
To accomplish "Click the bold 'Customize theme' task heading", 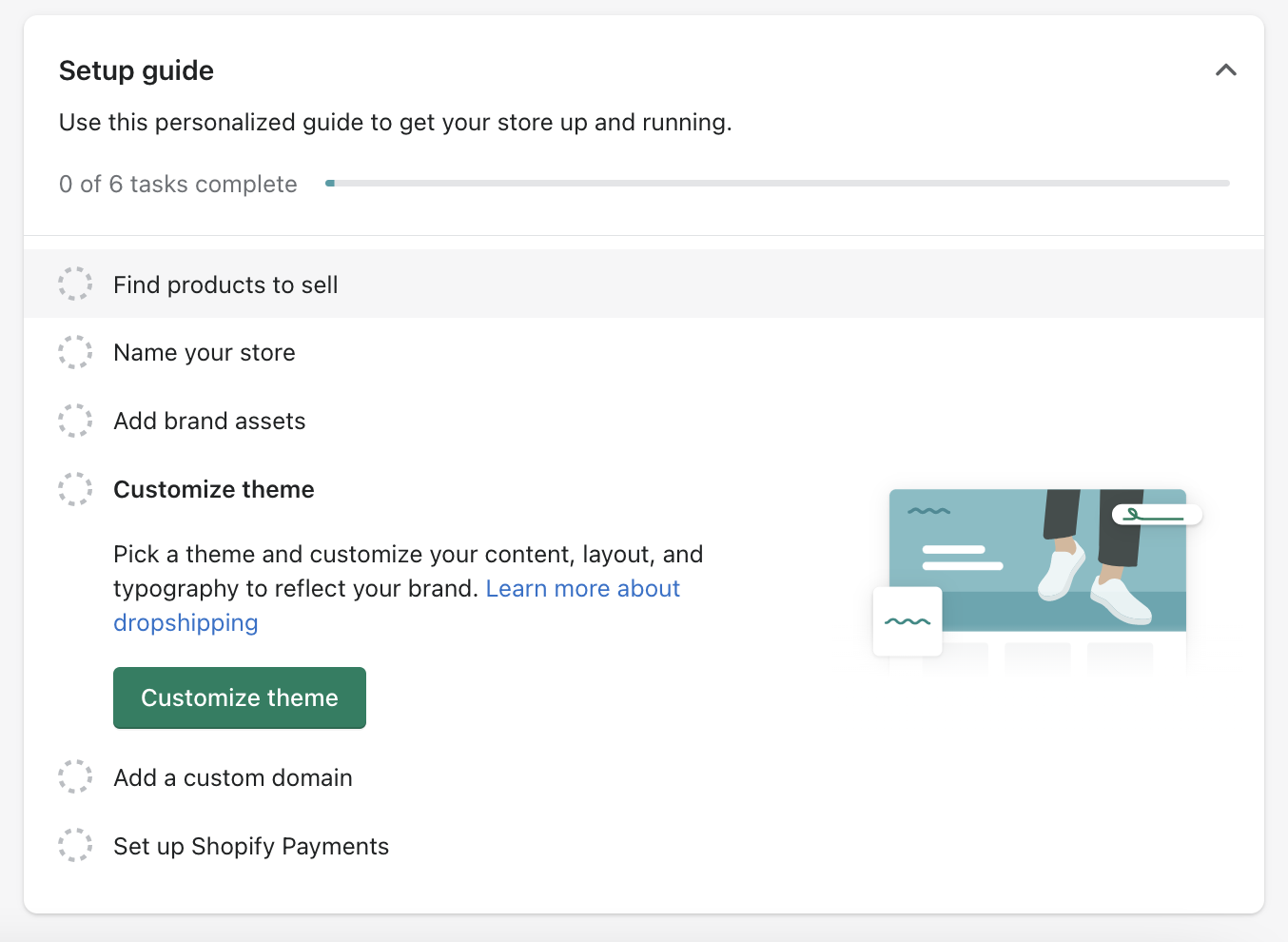I will coord(214,490).
